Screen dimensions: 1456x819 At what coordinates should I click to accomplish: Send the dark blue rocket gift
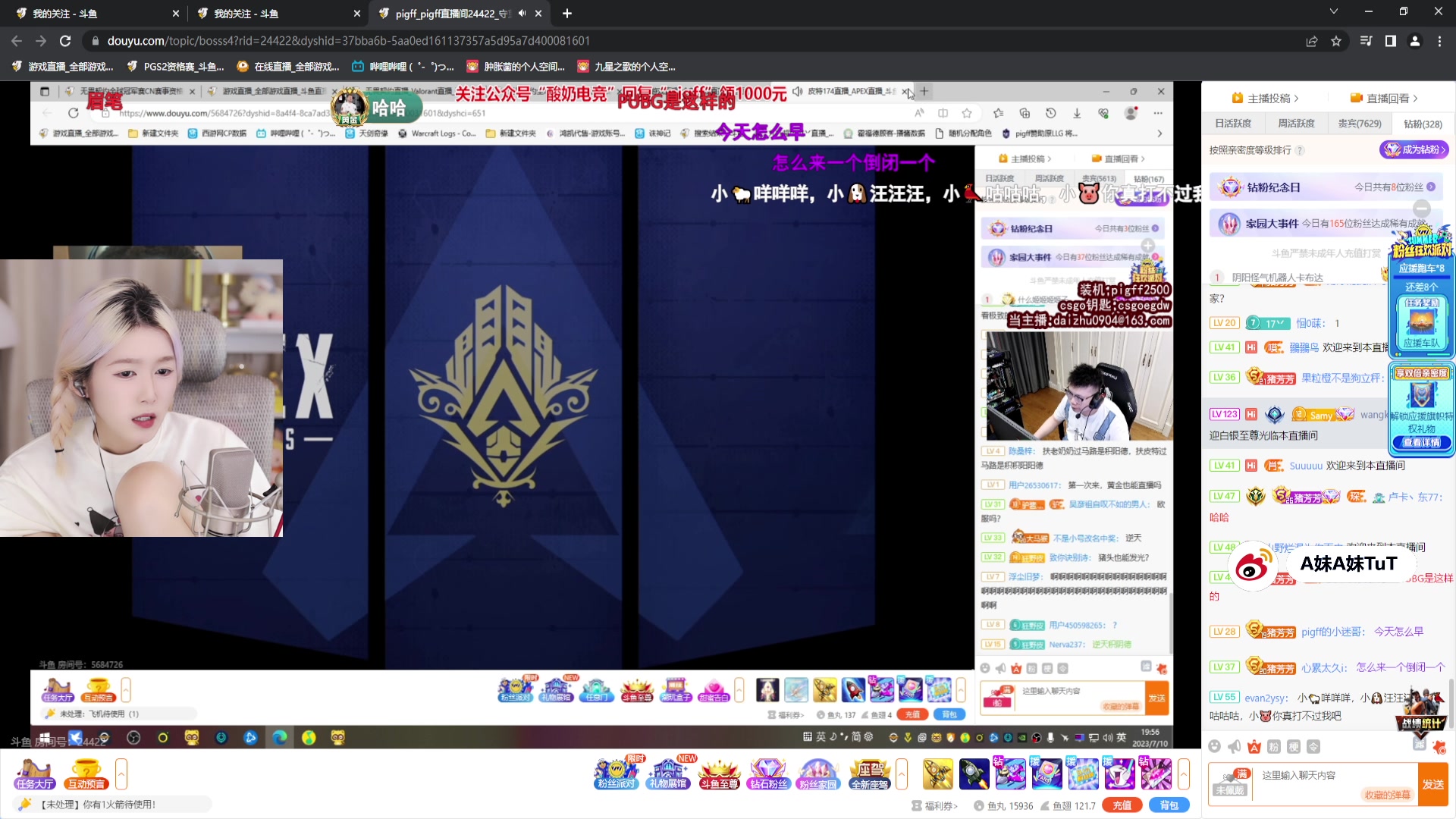tap(974, 774)
